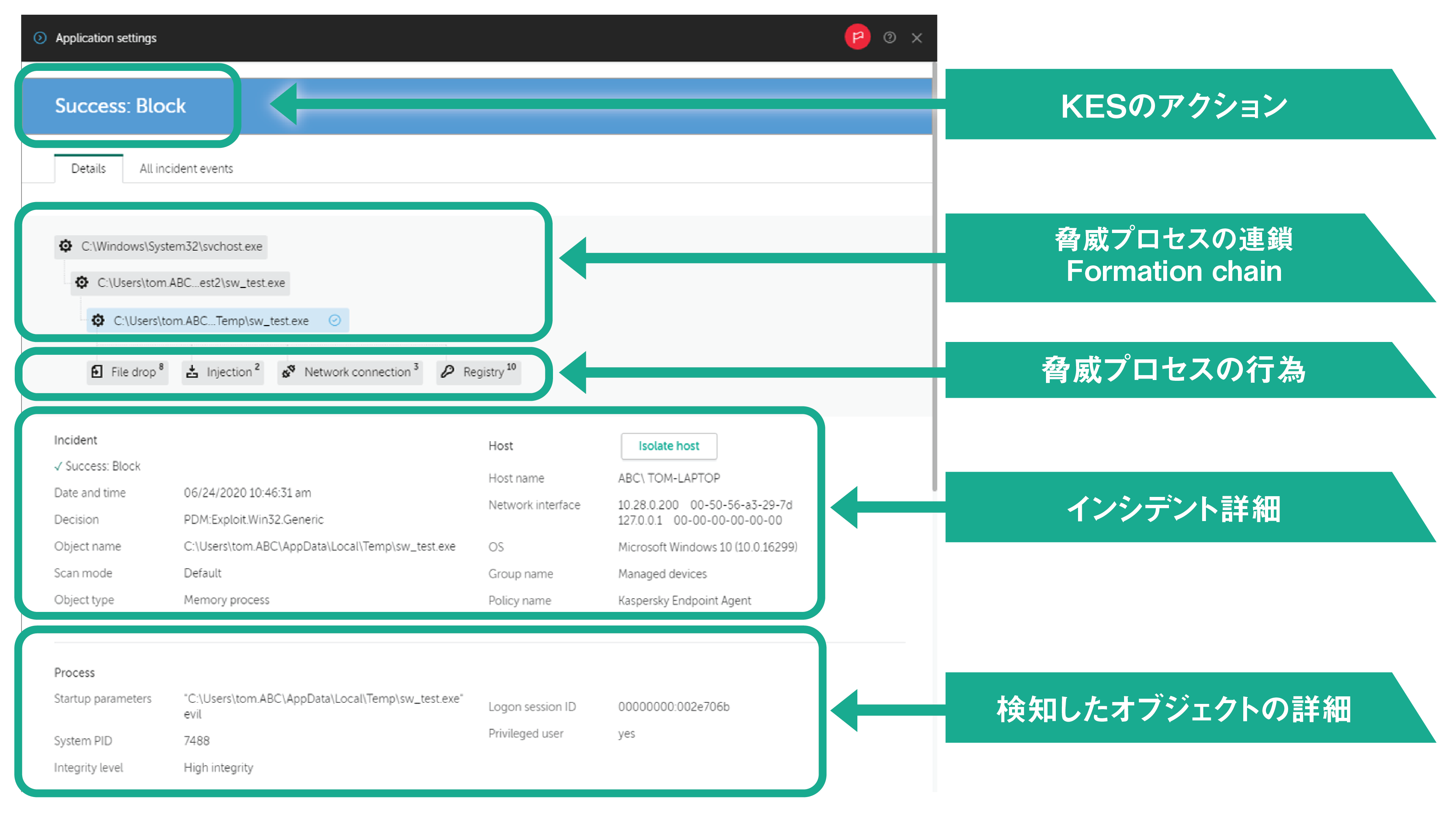Select the est2\sw_test.exe process node

[x=180, y=282]
